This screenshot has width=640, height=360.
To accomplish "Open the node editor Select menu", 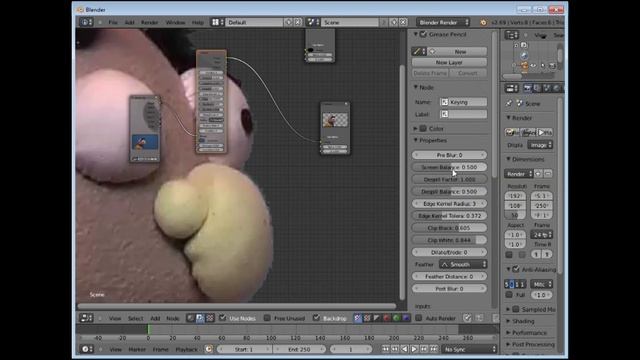I will pyautogui.click(x=136, y=318).
